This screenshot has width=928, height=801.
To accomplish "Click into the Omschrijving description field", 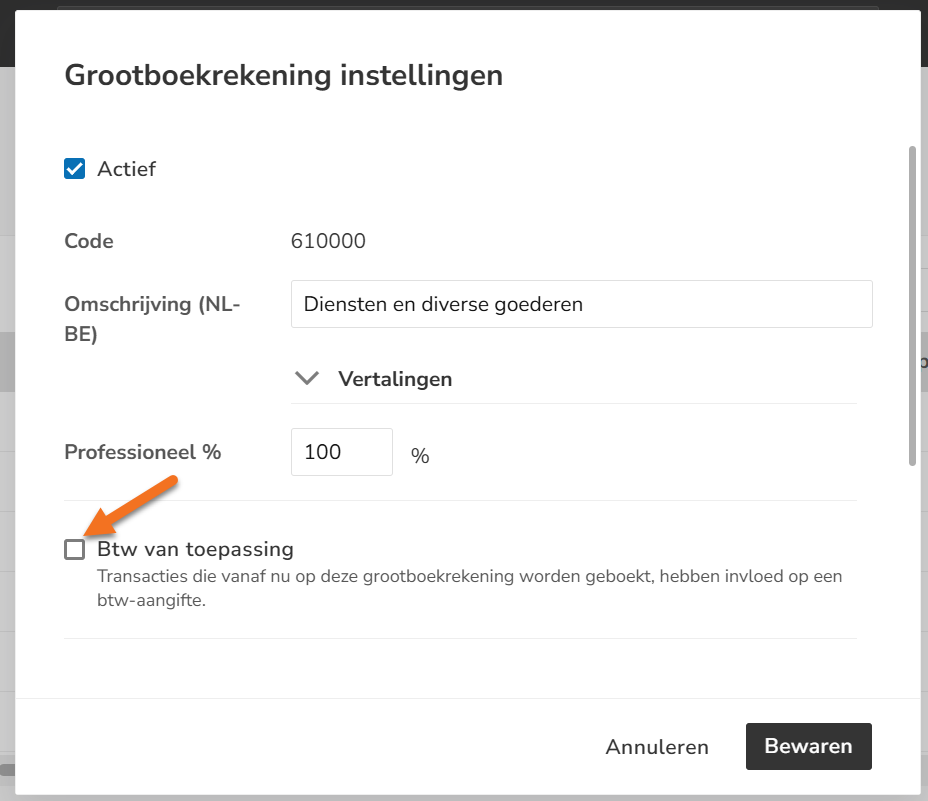I will [581, 304].
